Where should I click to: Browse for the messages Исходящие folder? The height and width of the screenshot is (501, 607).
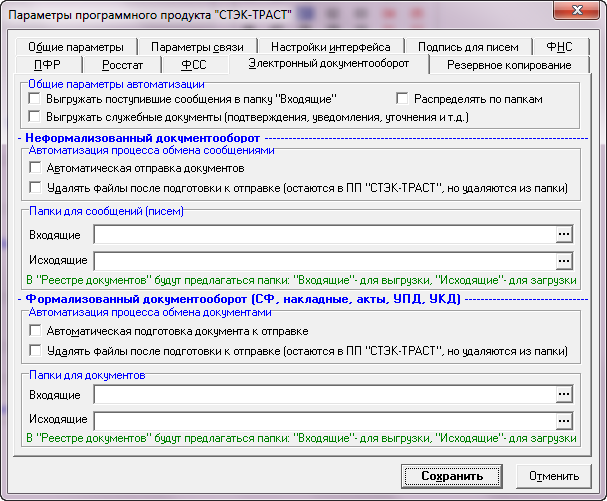[564, 261]
